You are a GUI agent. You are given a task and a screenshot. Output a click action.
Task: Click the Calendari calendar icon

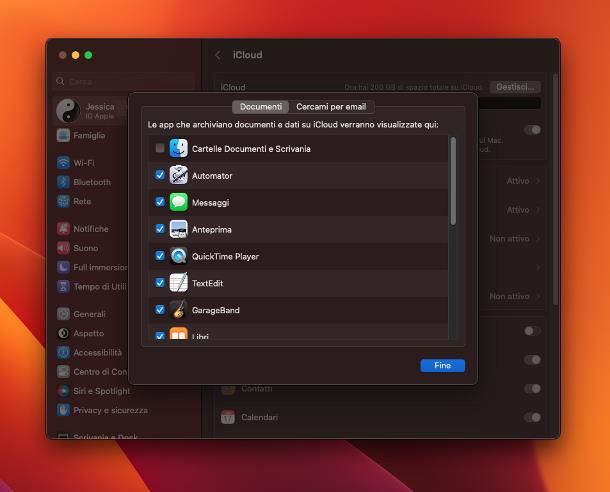tap(228, 417)
